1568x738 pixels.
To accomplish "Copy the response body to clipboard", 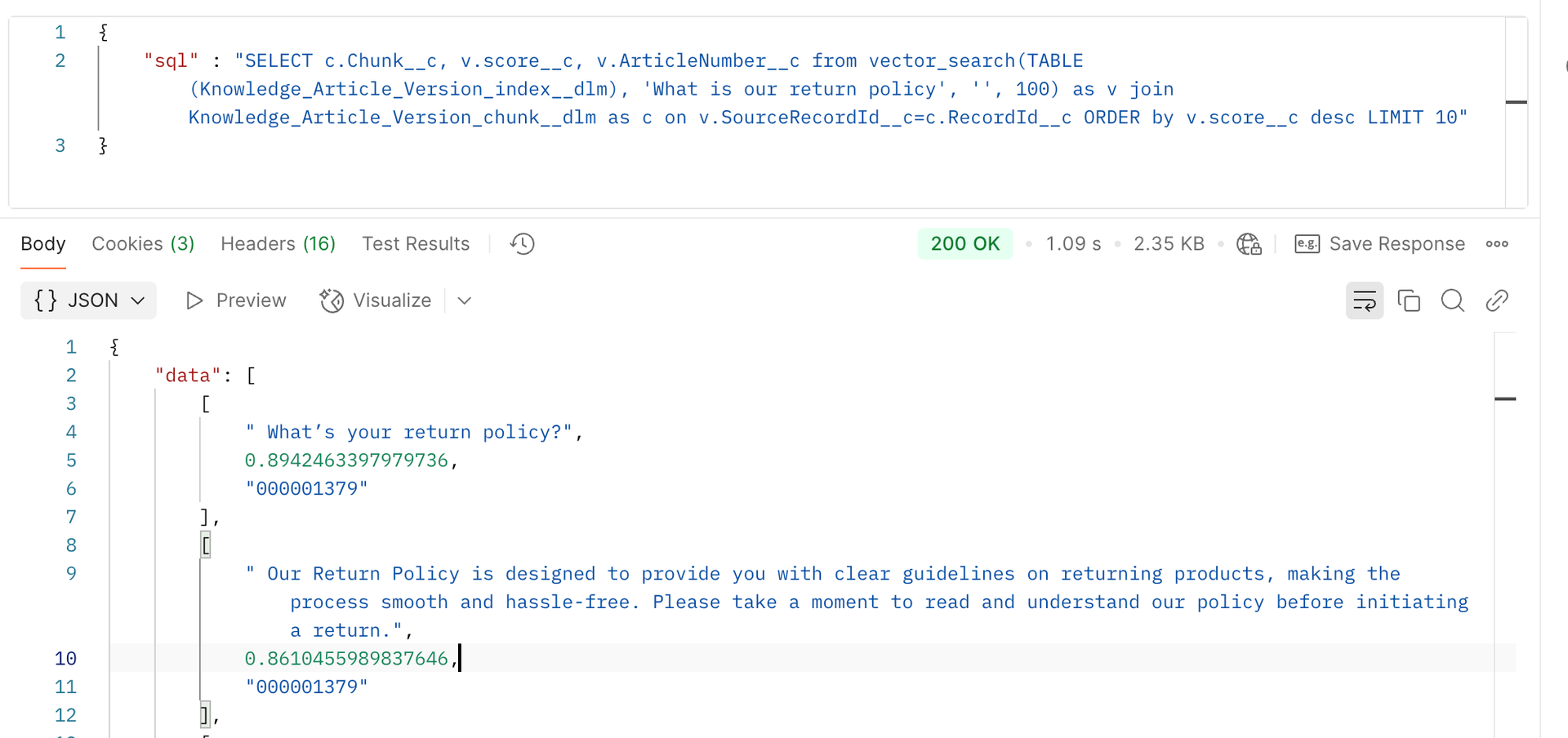I will coord(1409,300).
